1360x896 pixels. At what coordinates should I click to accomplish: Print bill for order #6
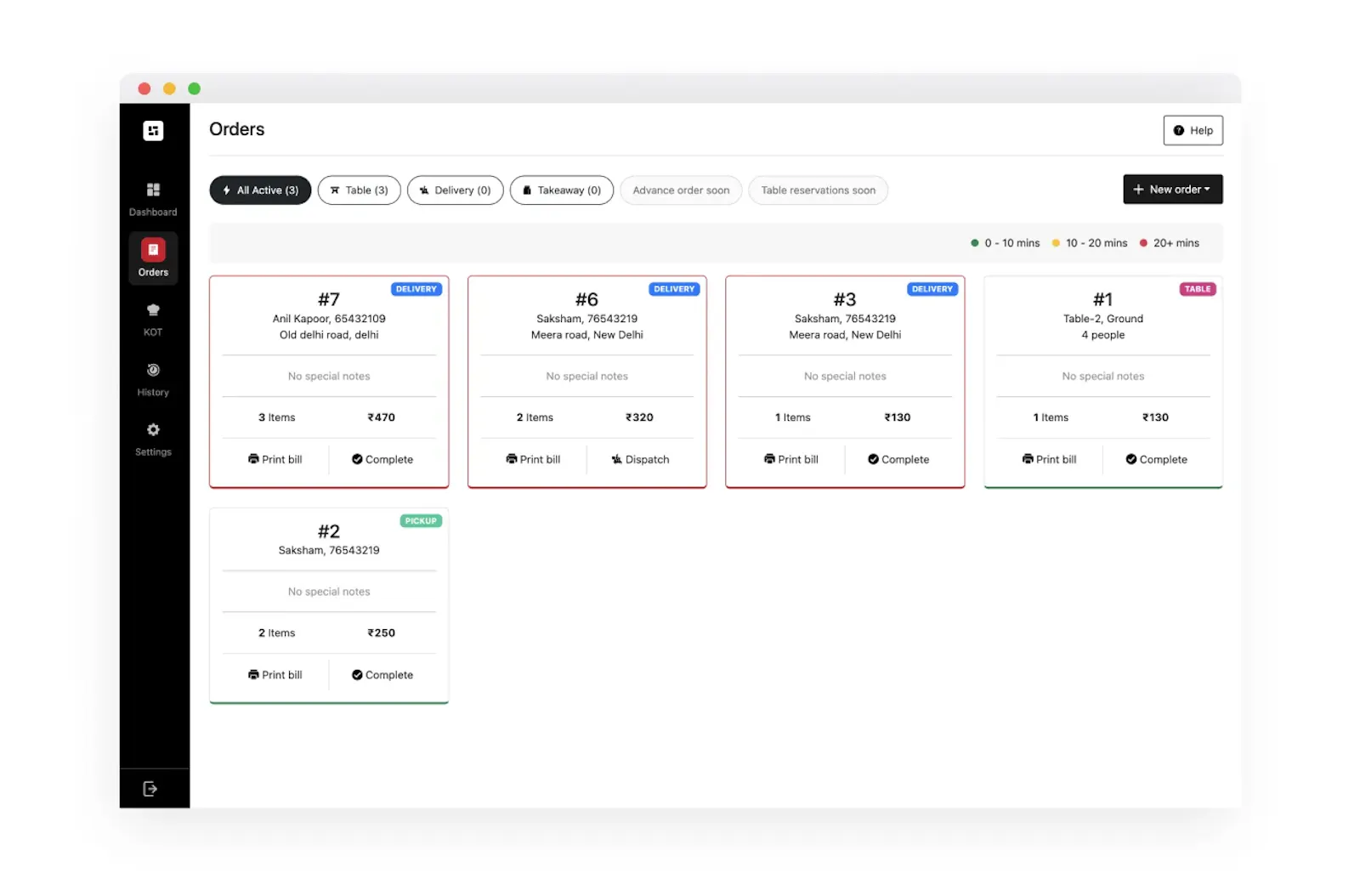tap(533, 459)
